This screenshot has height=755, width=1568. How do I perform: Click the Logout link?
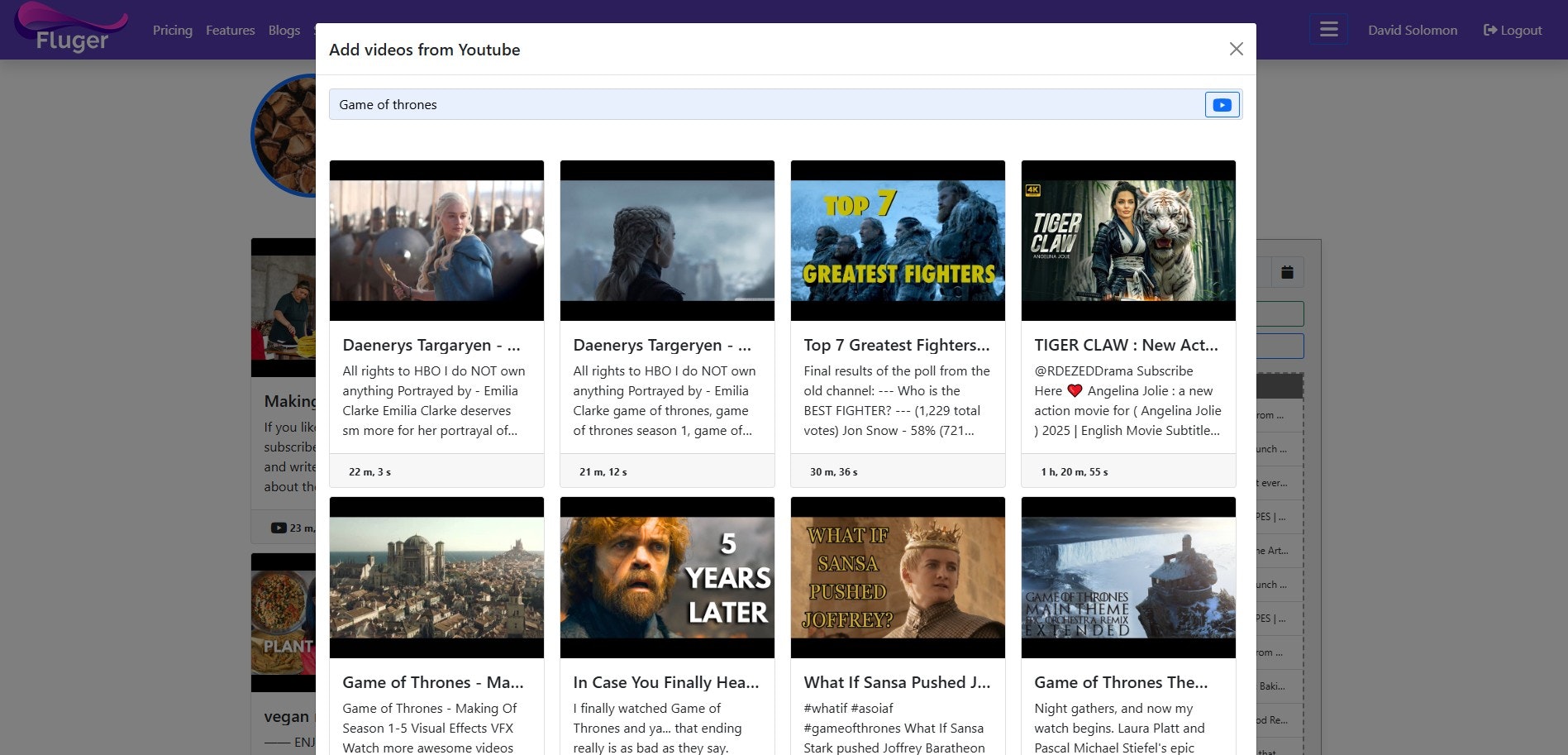pos(1513,30)
